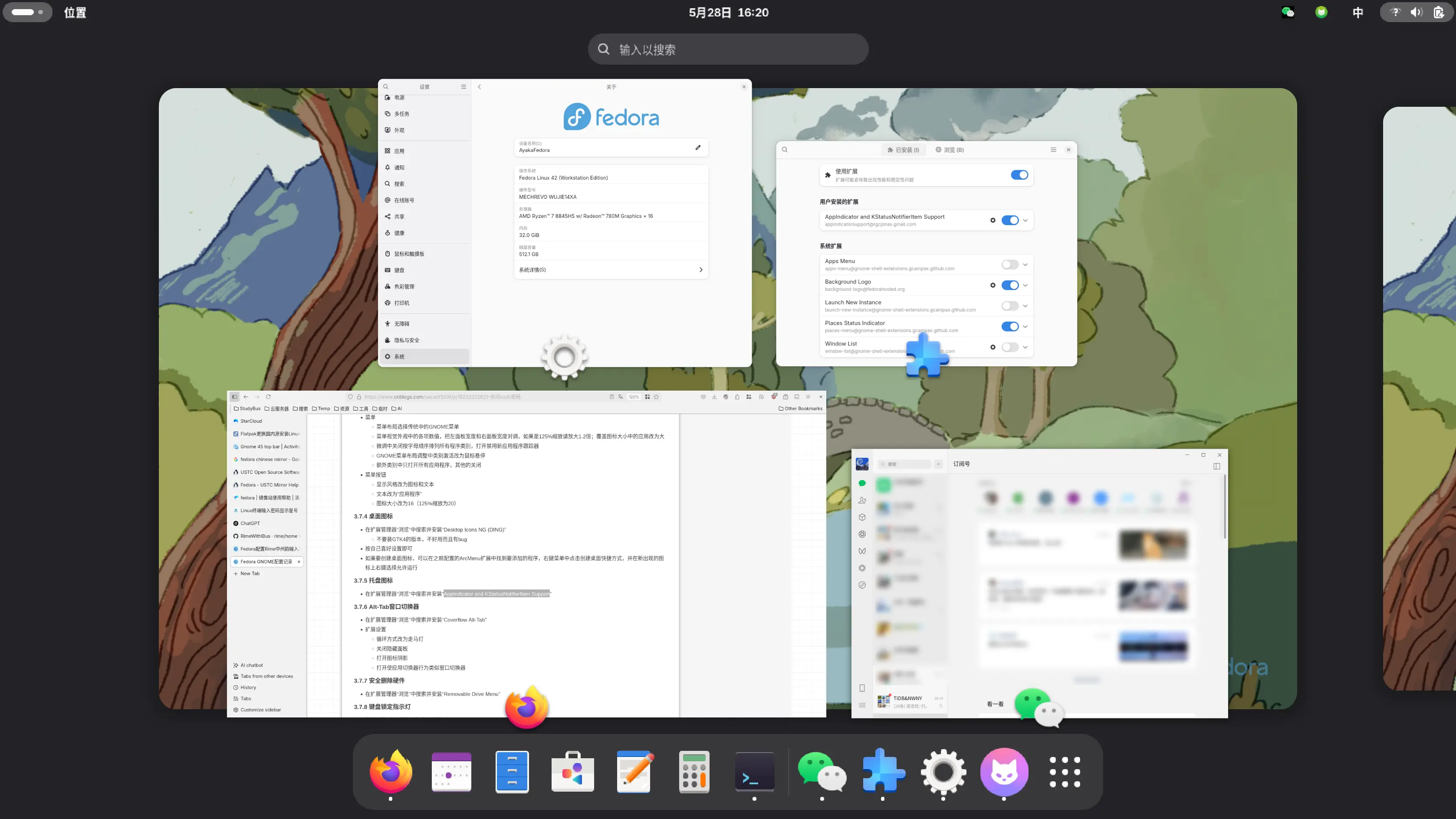
Task: Click WeChat tray icon in top bar
Action: 1288,12
